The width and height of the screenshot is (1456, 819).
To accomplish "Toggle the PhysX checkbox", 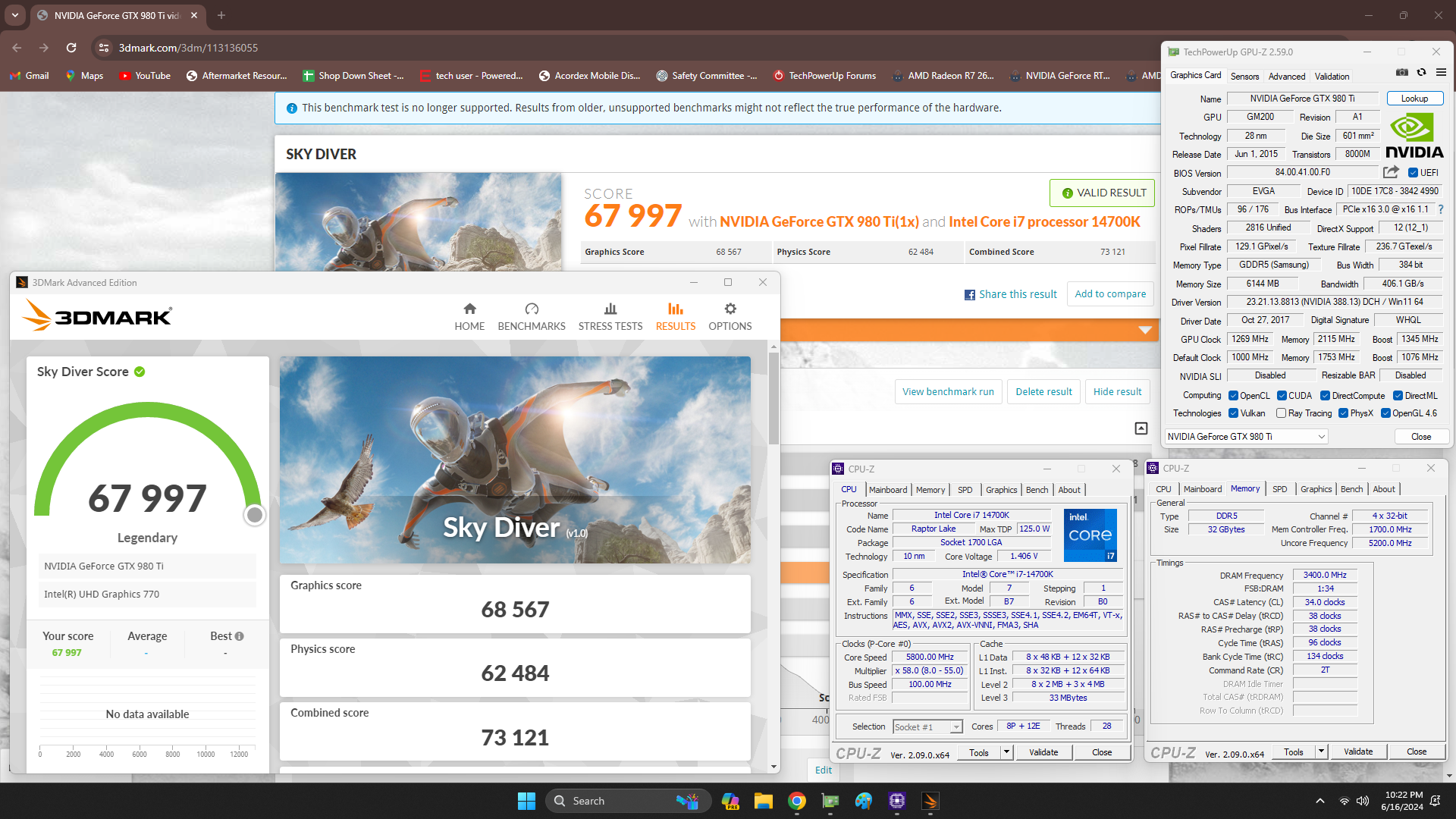I will click(1343, 413).
